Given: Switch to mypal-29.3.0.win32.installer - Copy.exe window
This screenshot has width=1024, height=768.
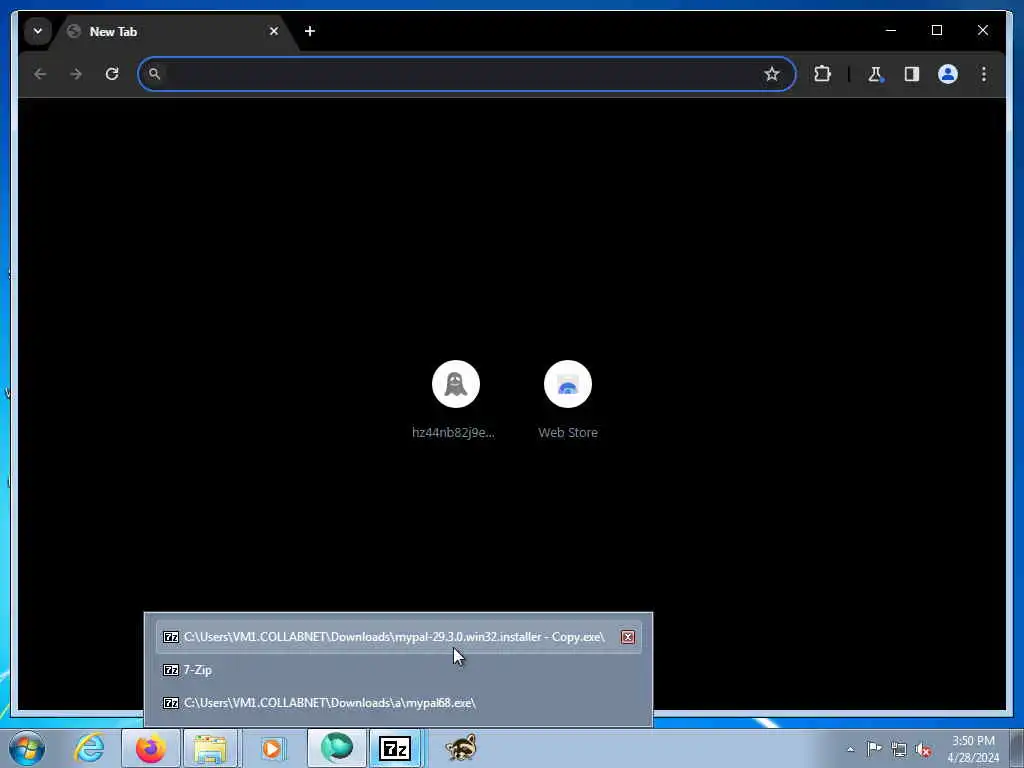Looking at the screenshot, I should pyautogui.click(x=398, y=637).
